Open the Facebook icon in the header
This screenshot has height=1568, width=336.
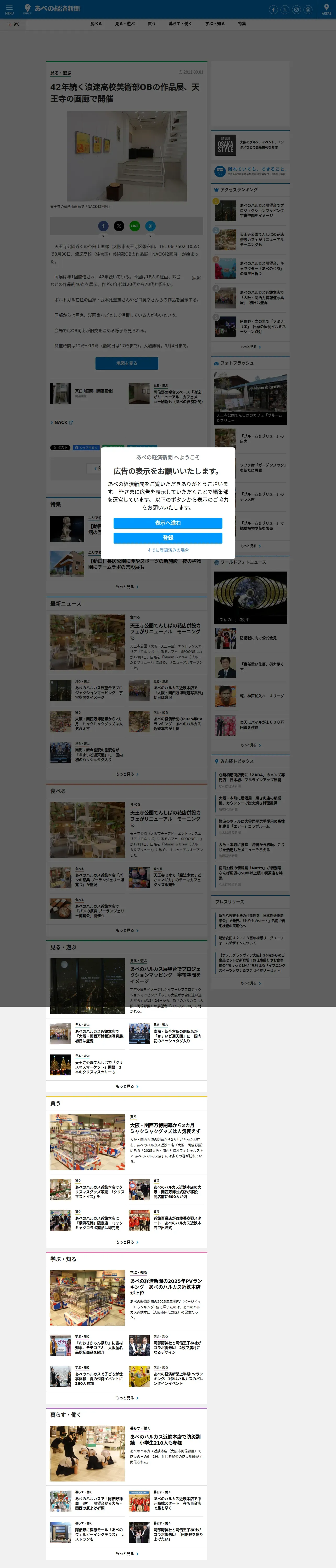(x=273, y=10)
